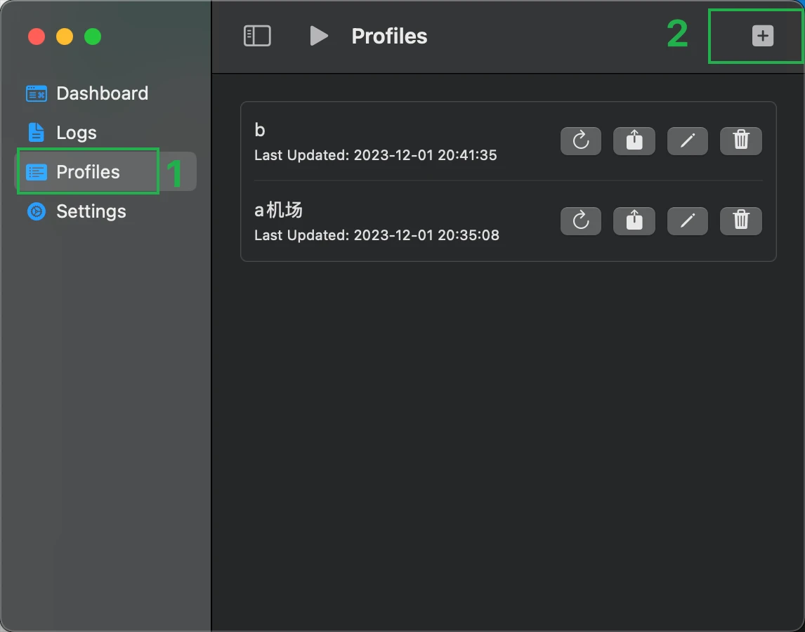Share profile b

[x=634, y=141]
